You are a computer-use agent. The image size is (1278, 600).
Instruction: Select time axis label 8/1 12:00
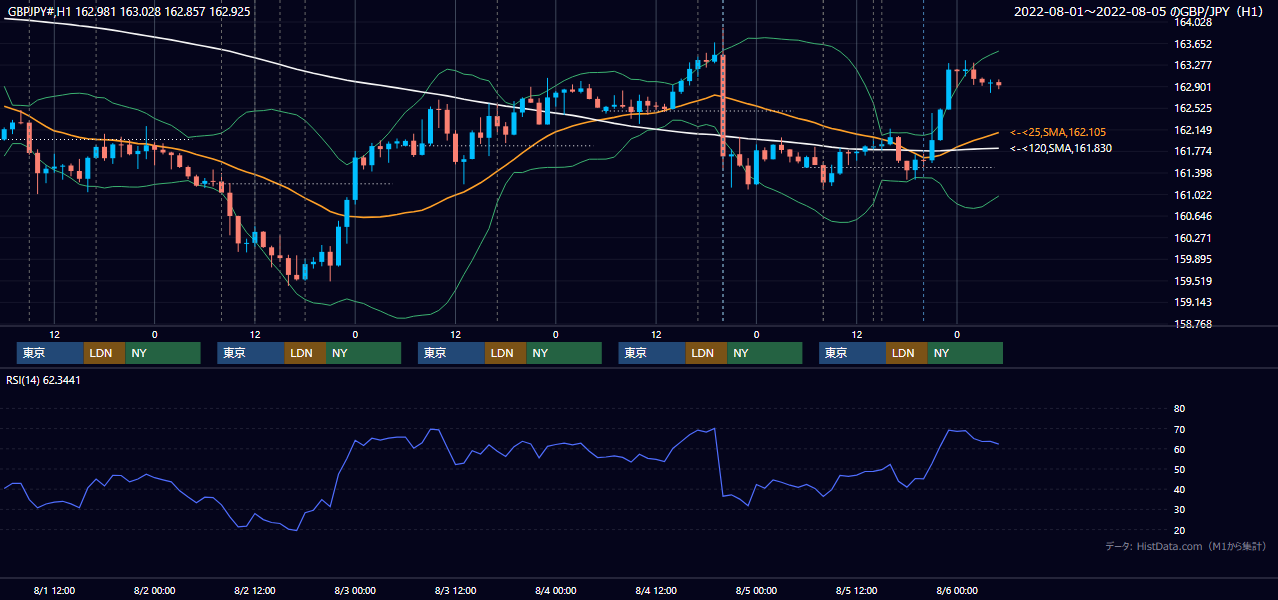[54, 590]
